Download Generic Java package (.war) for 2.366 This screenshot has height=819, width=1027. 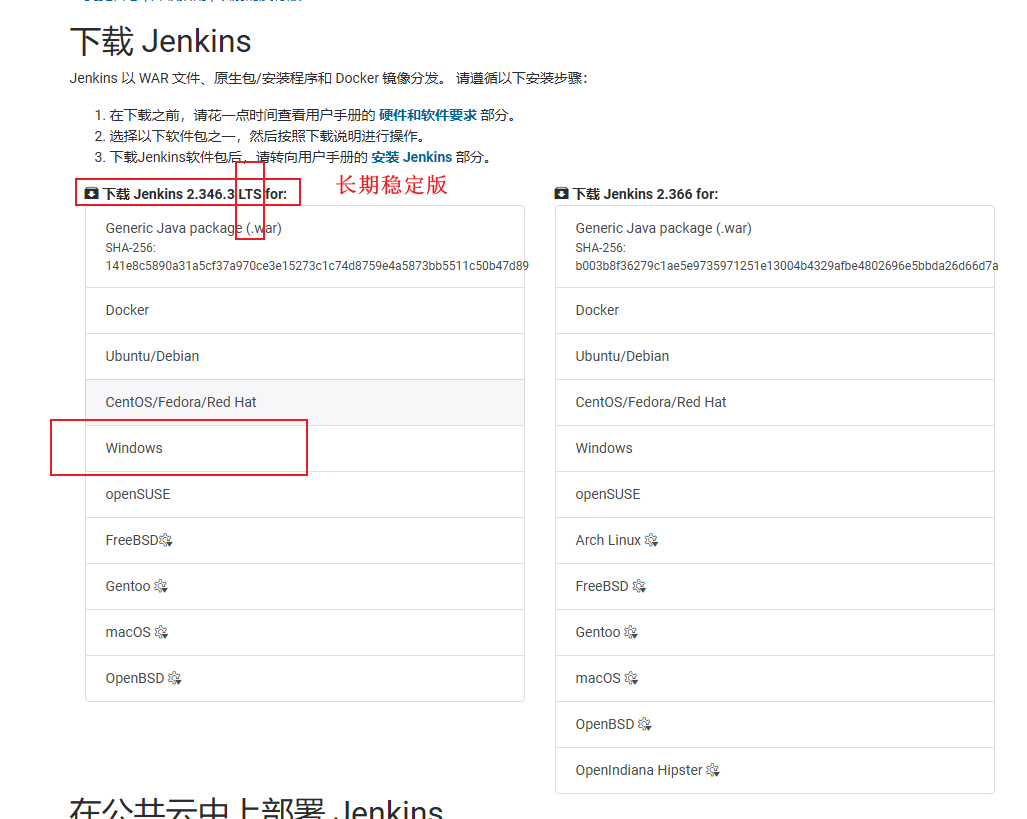(x=662, y=228)
